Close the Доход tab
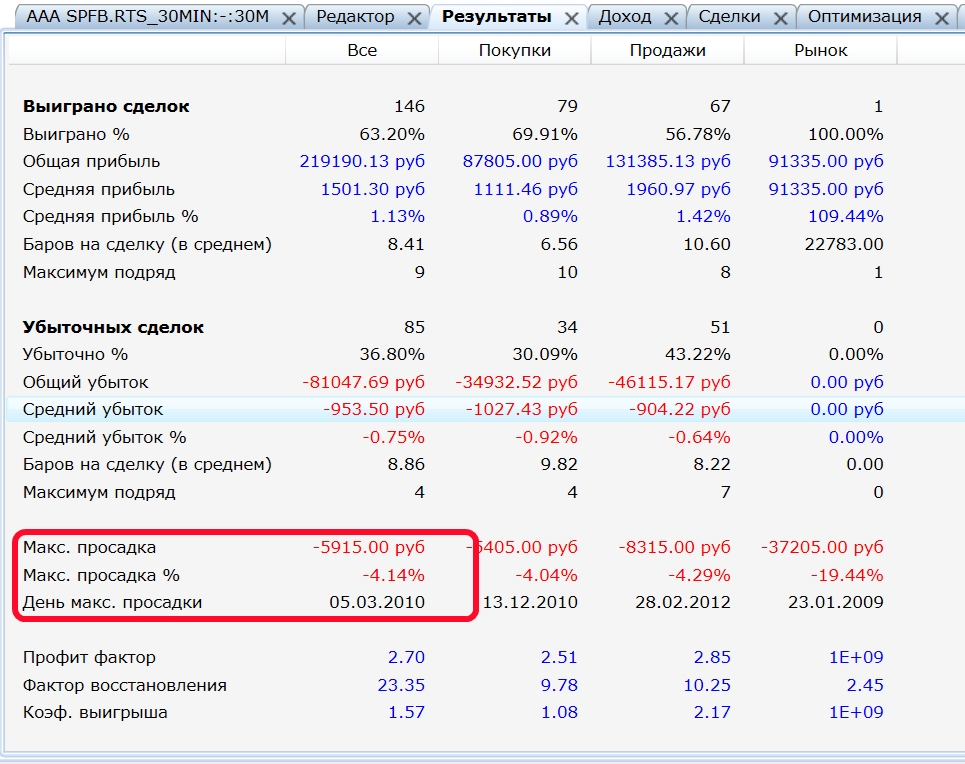965x764 pixels. point(670,18)
